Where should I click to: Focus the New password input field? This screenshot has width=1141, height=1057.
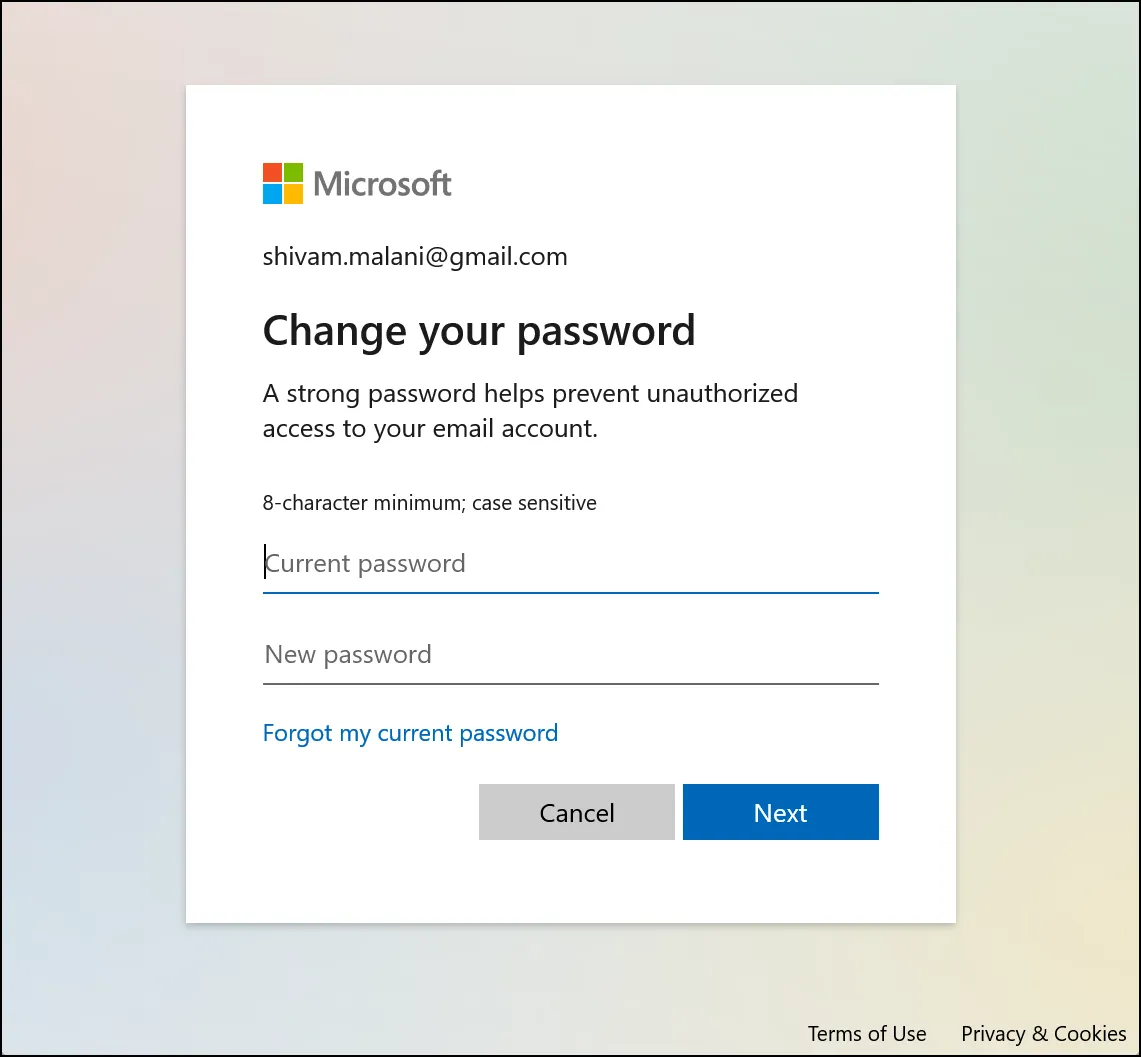[570, 655]
